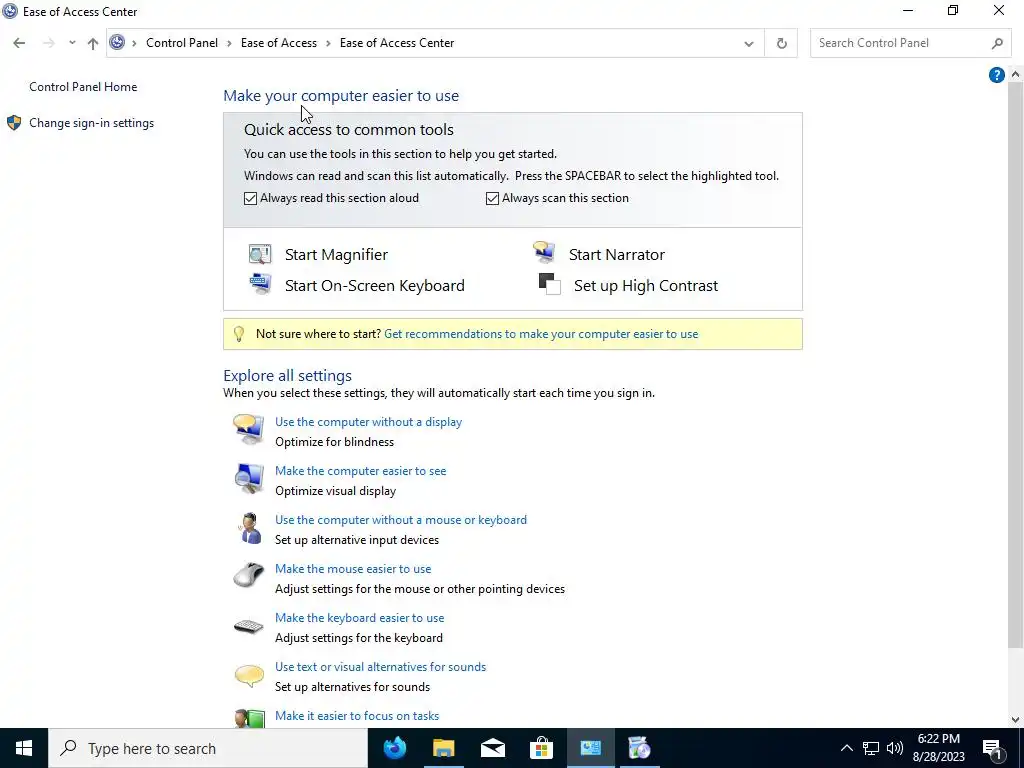Click the last pinned taskbar app icon
1024x768 pixels.
click(x=639, y=748)
